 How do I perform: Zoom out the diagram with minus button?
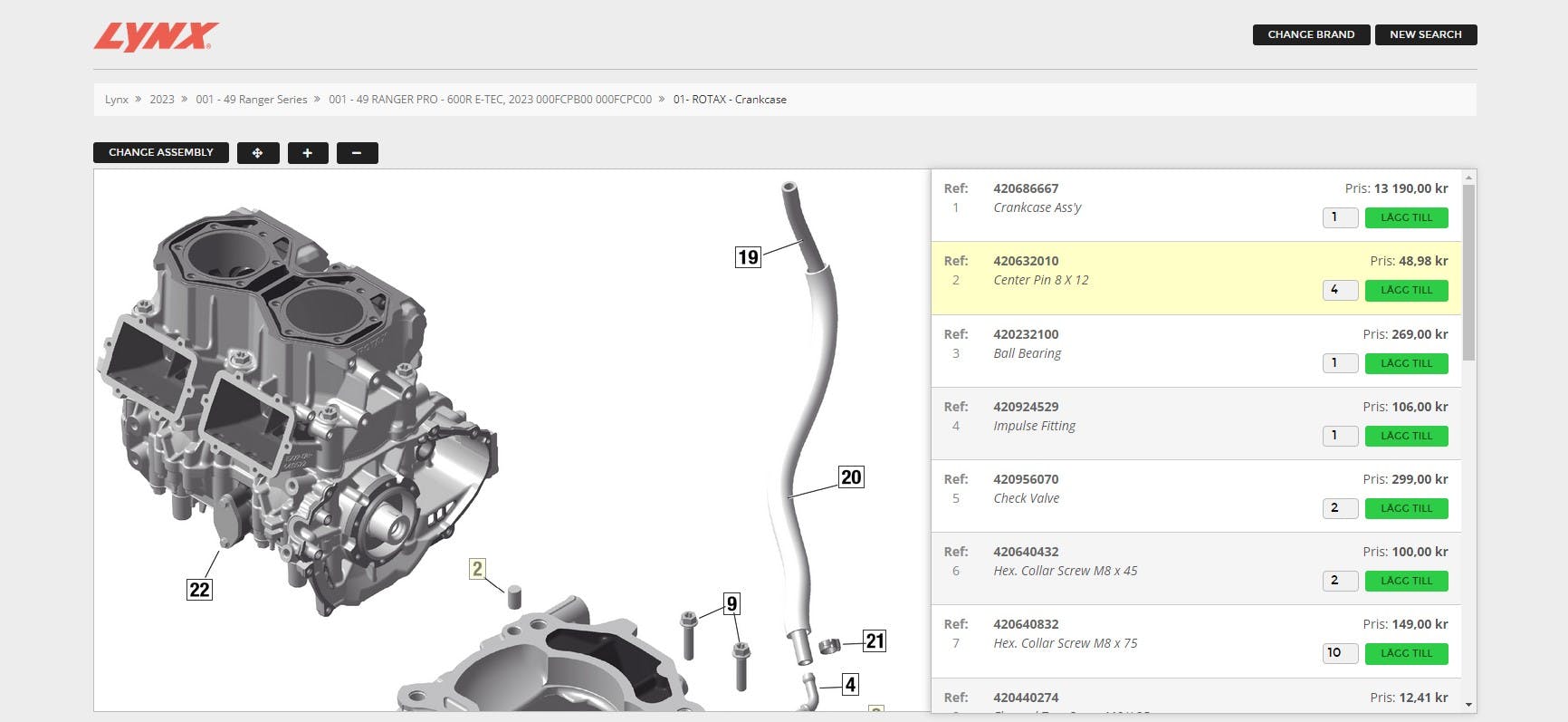point(357,153)
